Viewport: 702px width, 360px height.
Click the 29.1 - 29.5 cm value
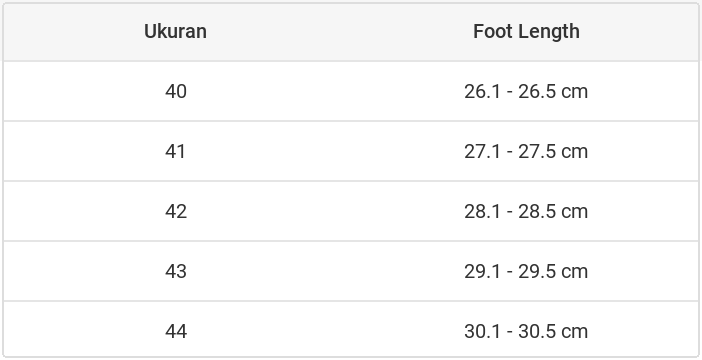(526, 271)
